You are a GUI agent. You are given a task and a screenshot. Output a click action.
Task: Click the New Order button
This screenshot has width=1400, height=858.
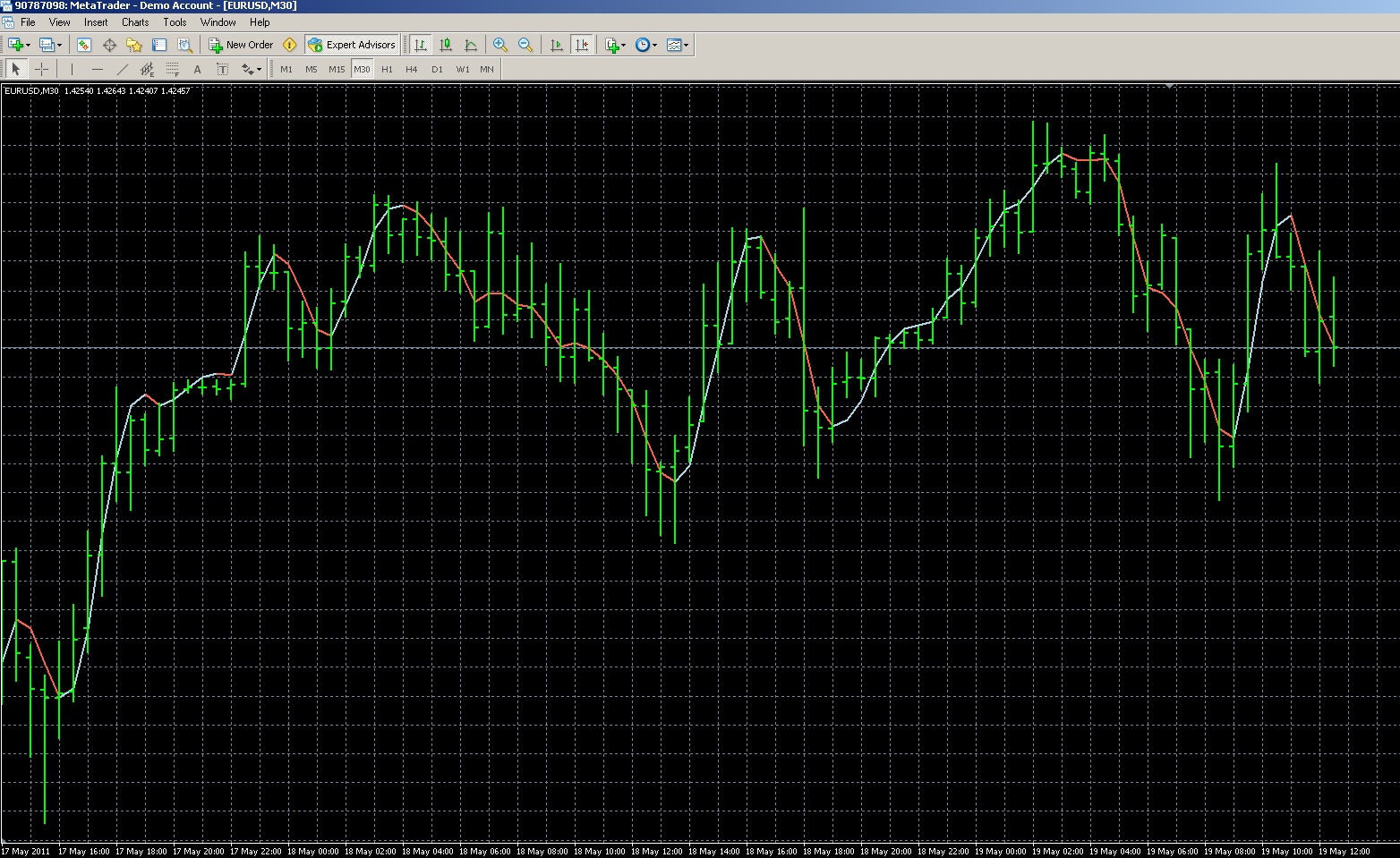(241, 45)
